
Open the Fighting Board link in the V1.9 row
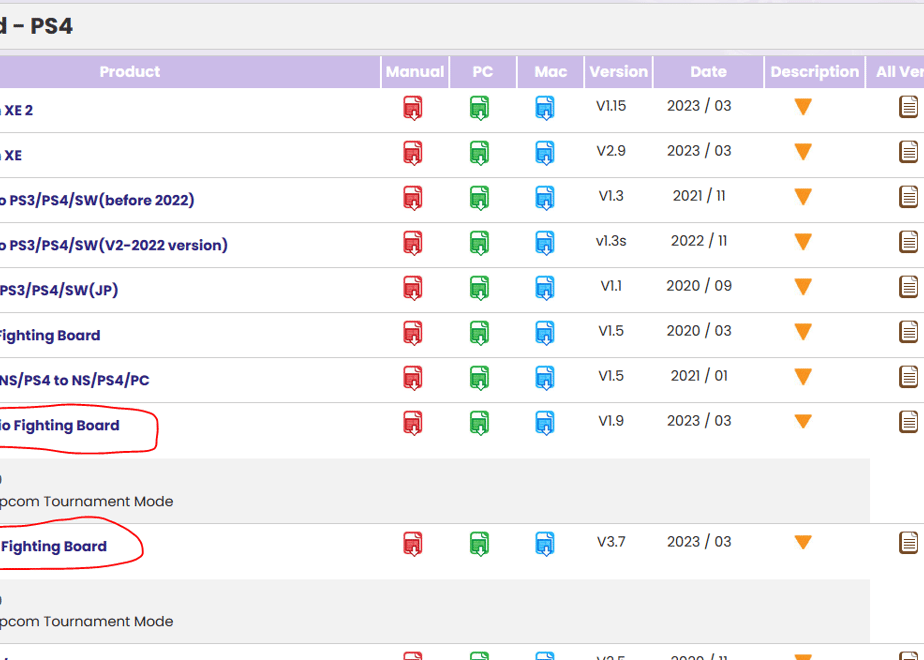point(60,425)
